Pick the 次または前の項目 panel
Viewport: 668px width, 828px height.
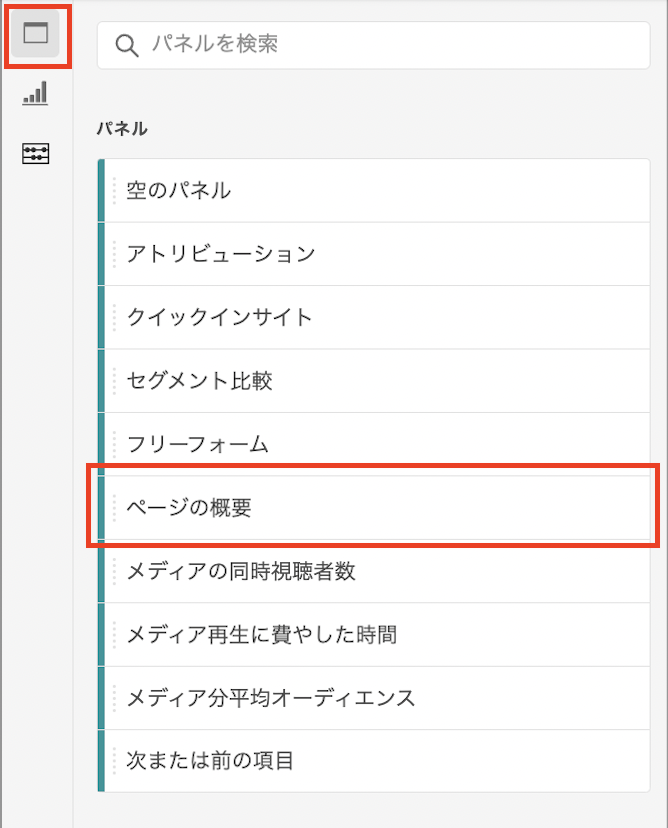click(x=374, y=761)
